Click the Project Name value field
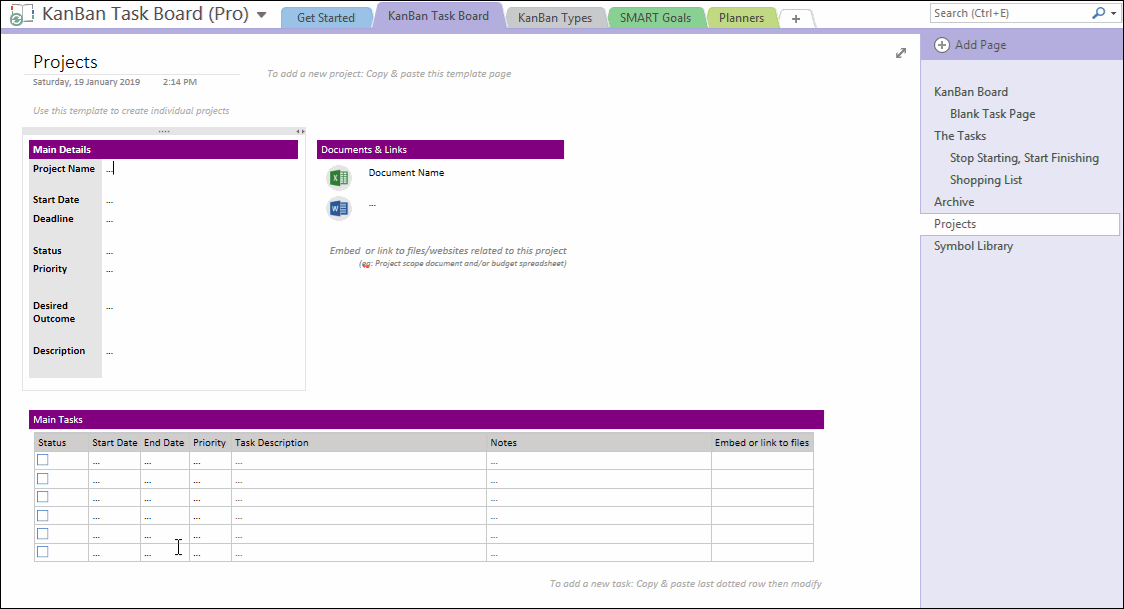The height and width of the screenshot is (609, 1124). tap(200, 169)
